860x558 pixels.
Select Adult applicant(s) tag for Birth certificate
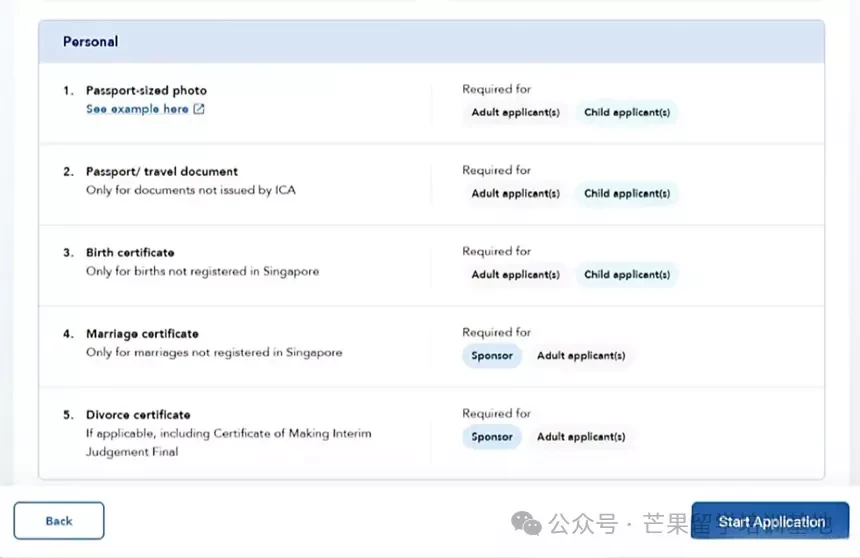[516, 275]
